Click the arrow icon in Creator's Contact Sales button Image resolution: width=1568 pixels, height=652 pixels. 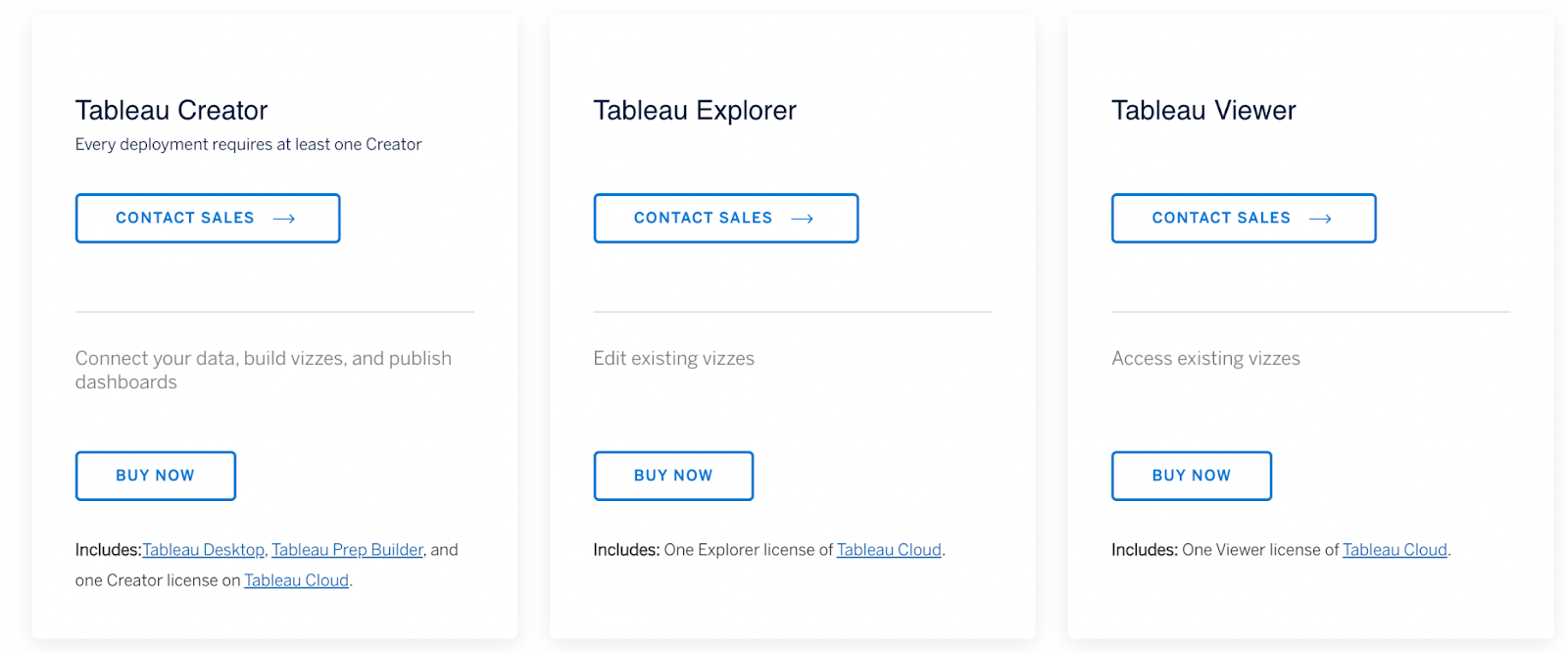284,219
